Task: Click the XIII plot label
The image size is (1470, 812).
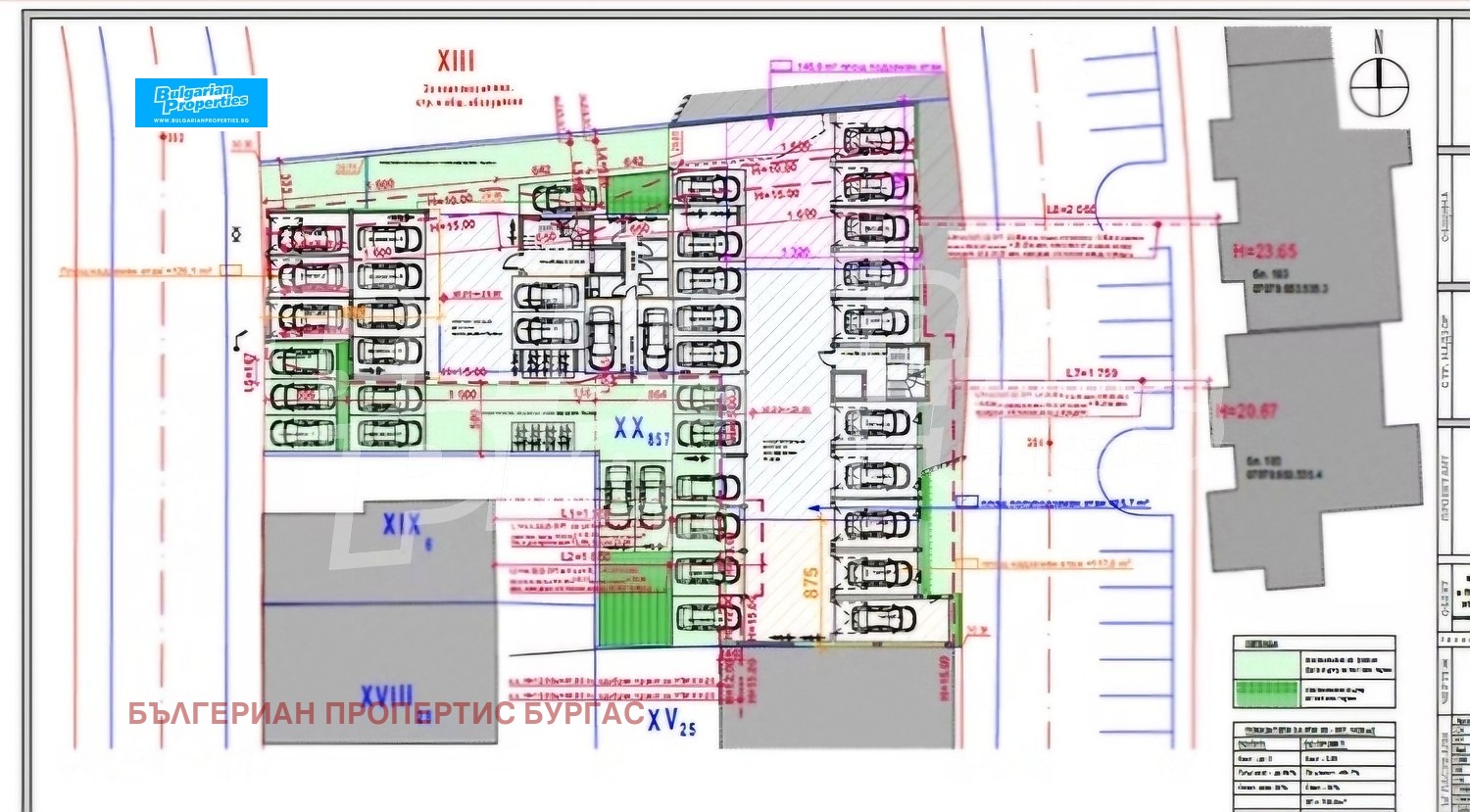Action: click(456, 62)
